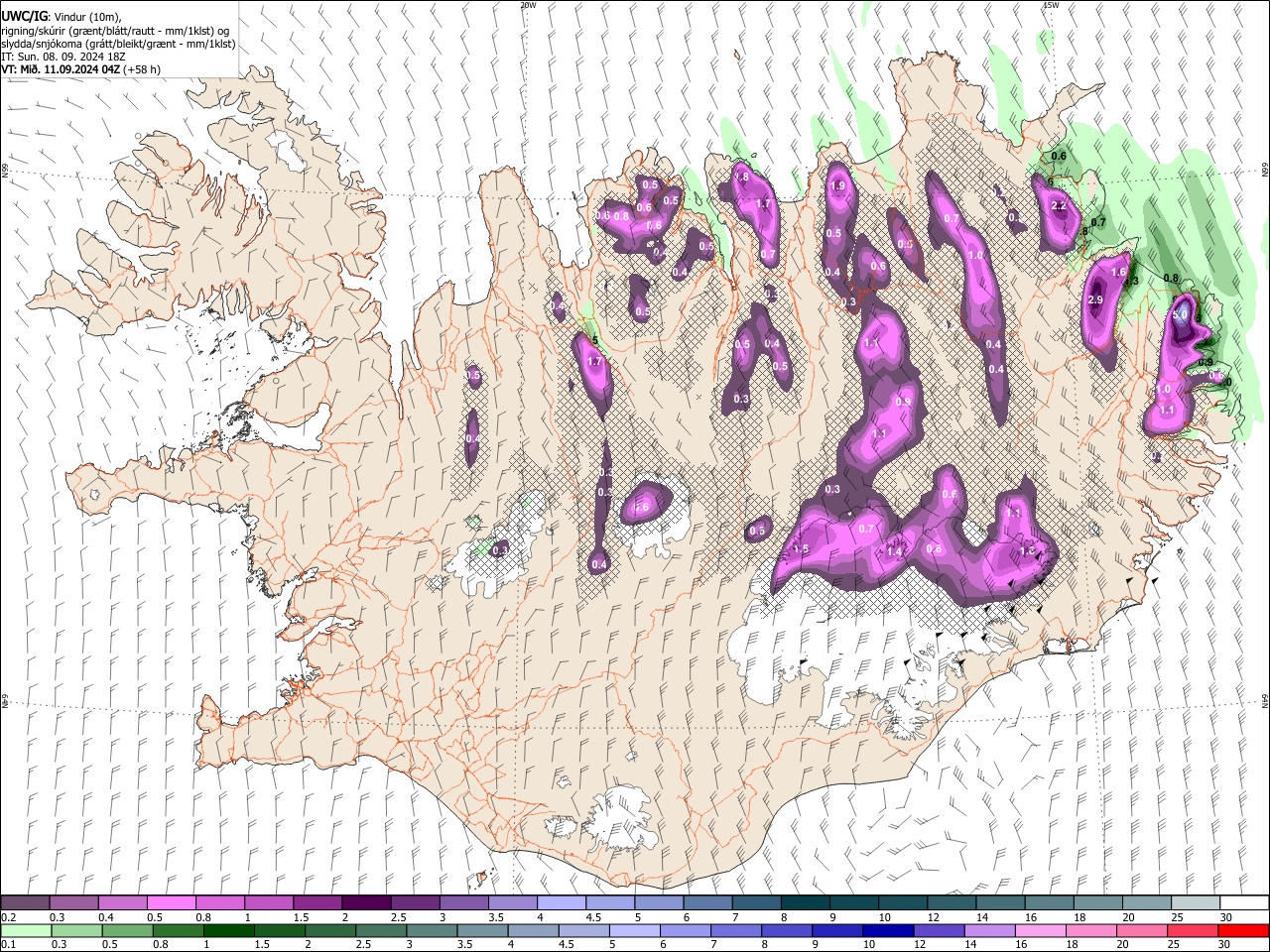Click the 'slydda/snjókoma' legend description line
The image size is (1270, 952).
118,44
